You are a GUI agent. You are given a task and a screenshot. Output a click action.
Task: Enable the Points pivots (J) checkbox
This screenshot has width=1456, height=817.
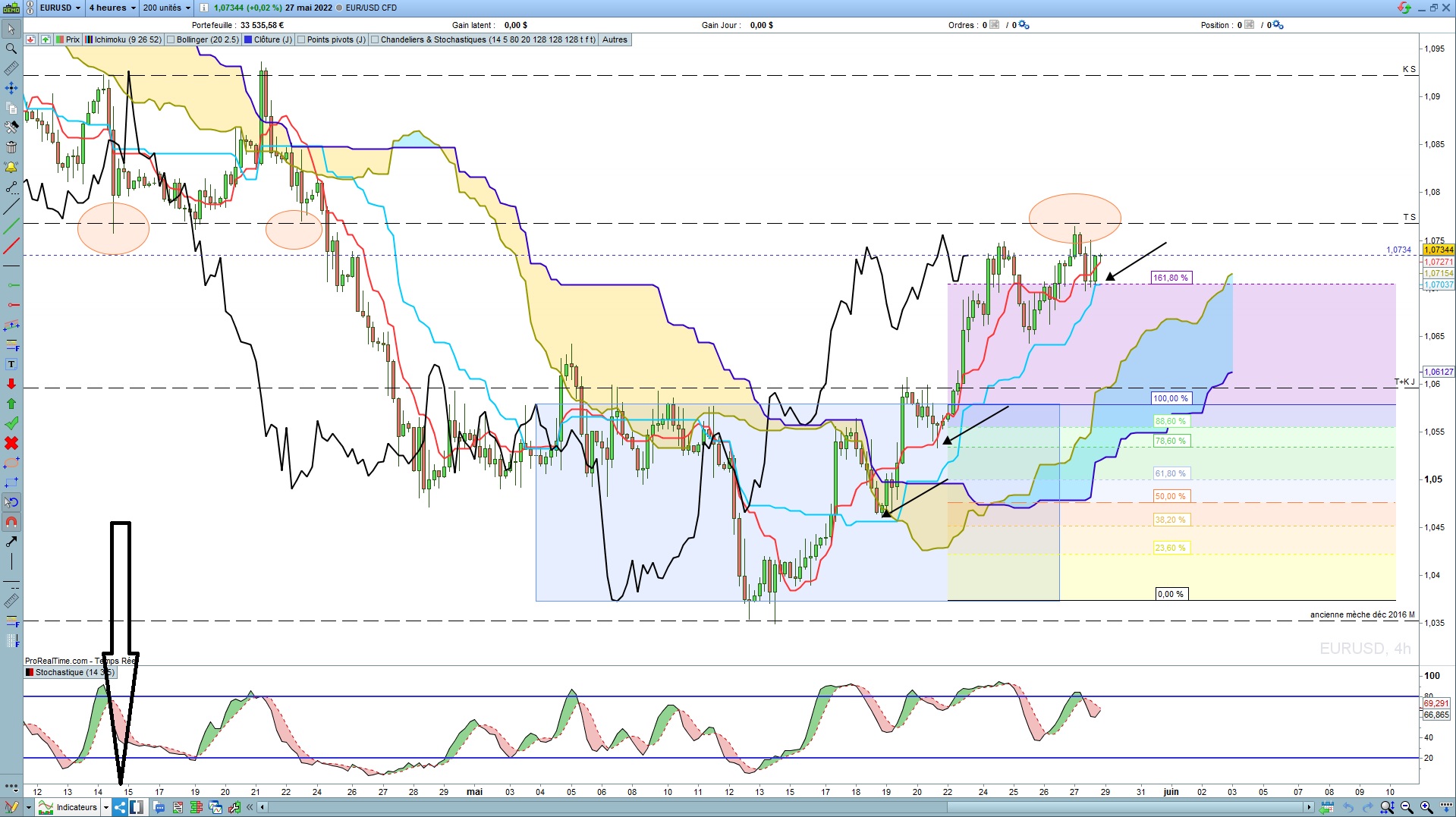(x=301, y=39)
